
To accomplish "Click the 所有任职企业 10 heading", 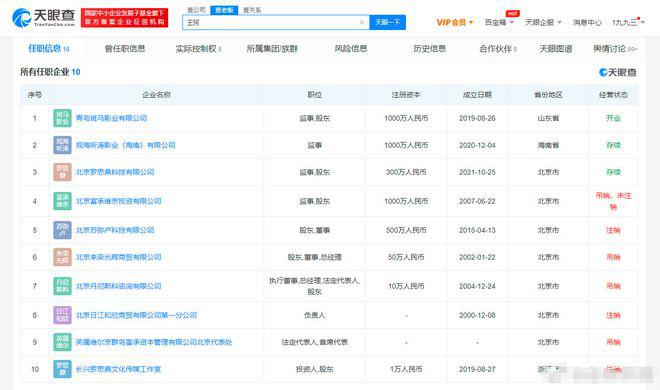I will [50, 72].
